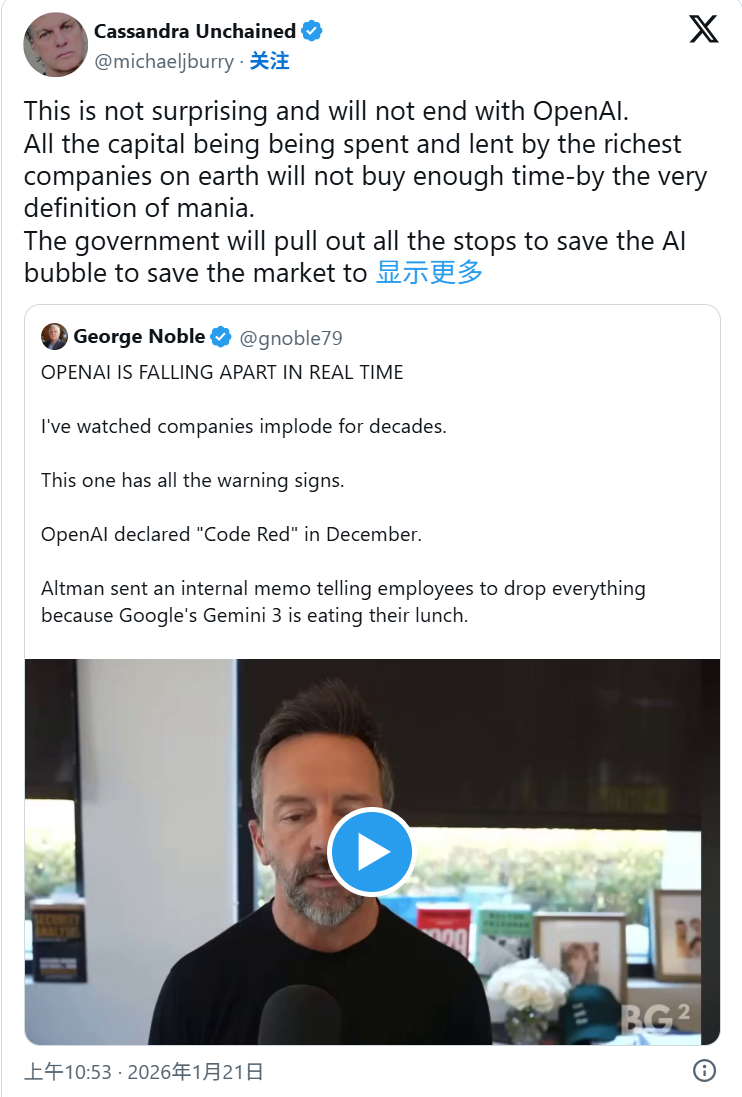
Task: Click the books on the video's left shelf
Action: pyautogui.click(x=58, y=940)
